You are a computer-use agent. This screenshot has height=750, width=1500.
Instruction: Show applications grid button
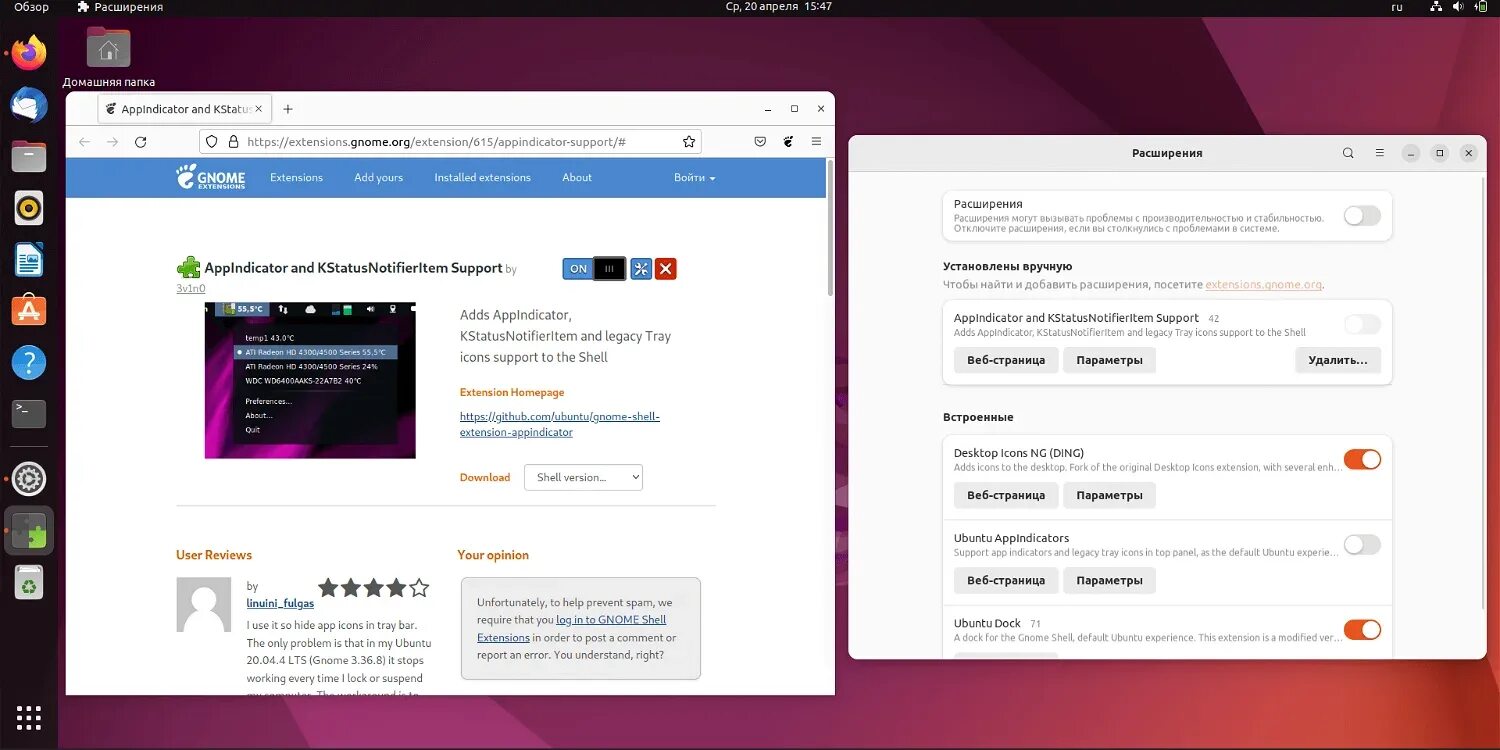click(x=29, y=717)
